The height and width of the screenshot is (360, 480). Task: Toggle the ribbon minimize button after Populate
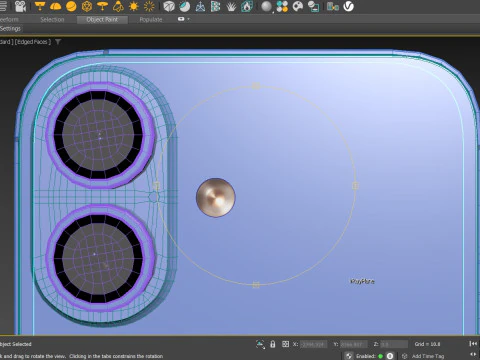[181, 19]
